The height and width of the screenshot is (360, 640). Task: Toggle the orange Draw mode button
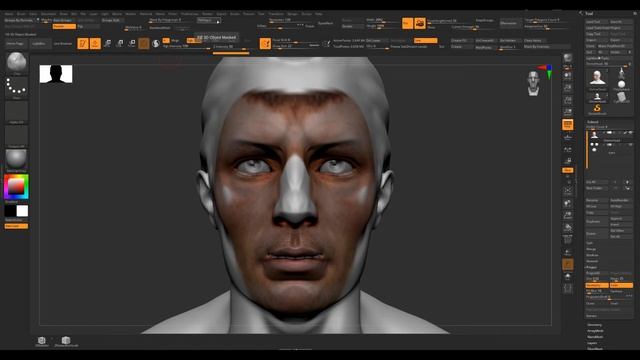pyautogui.click(x=95, y=43)
